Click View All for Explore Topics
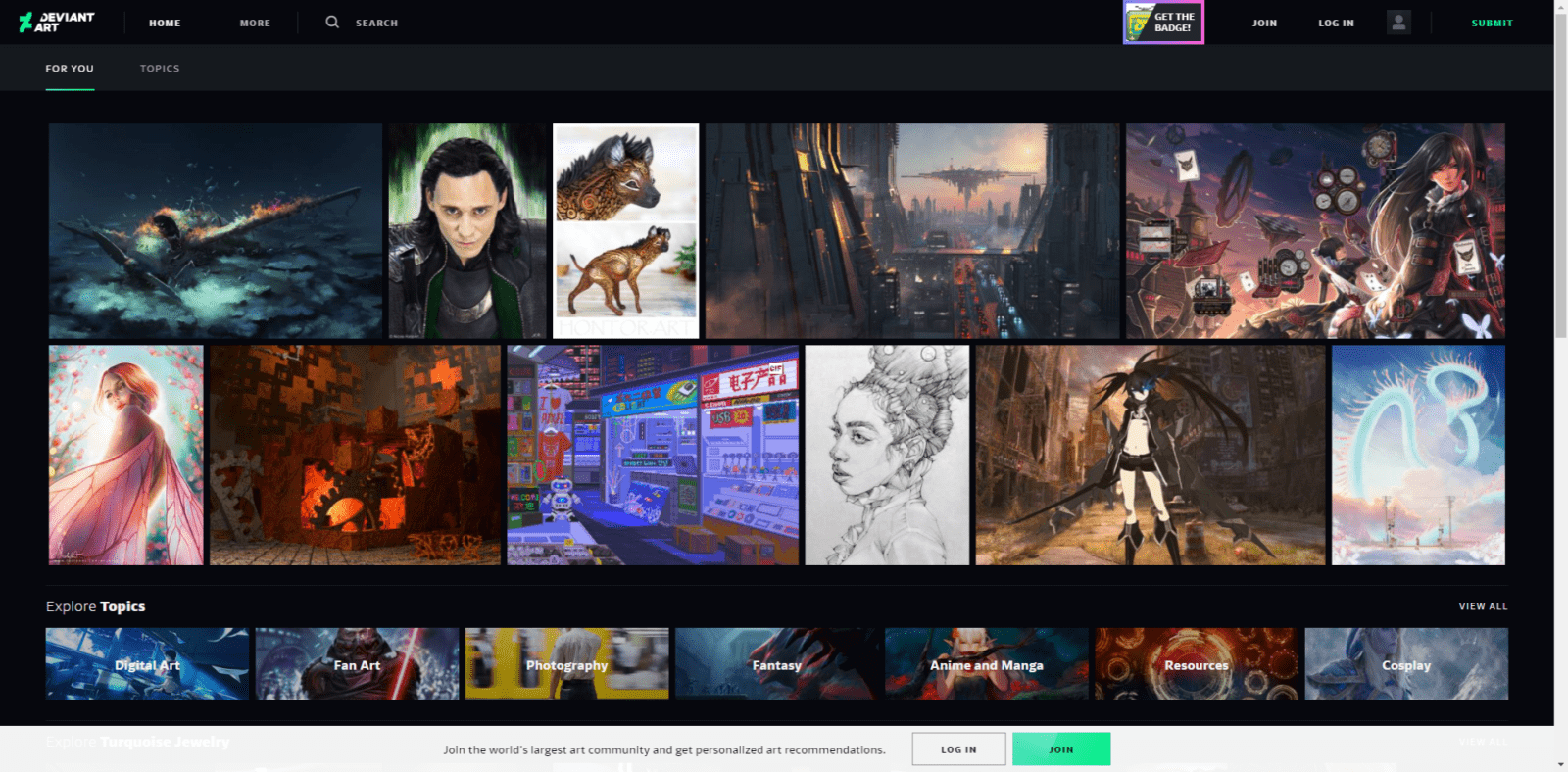 (x=1483, y=606)
